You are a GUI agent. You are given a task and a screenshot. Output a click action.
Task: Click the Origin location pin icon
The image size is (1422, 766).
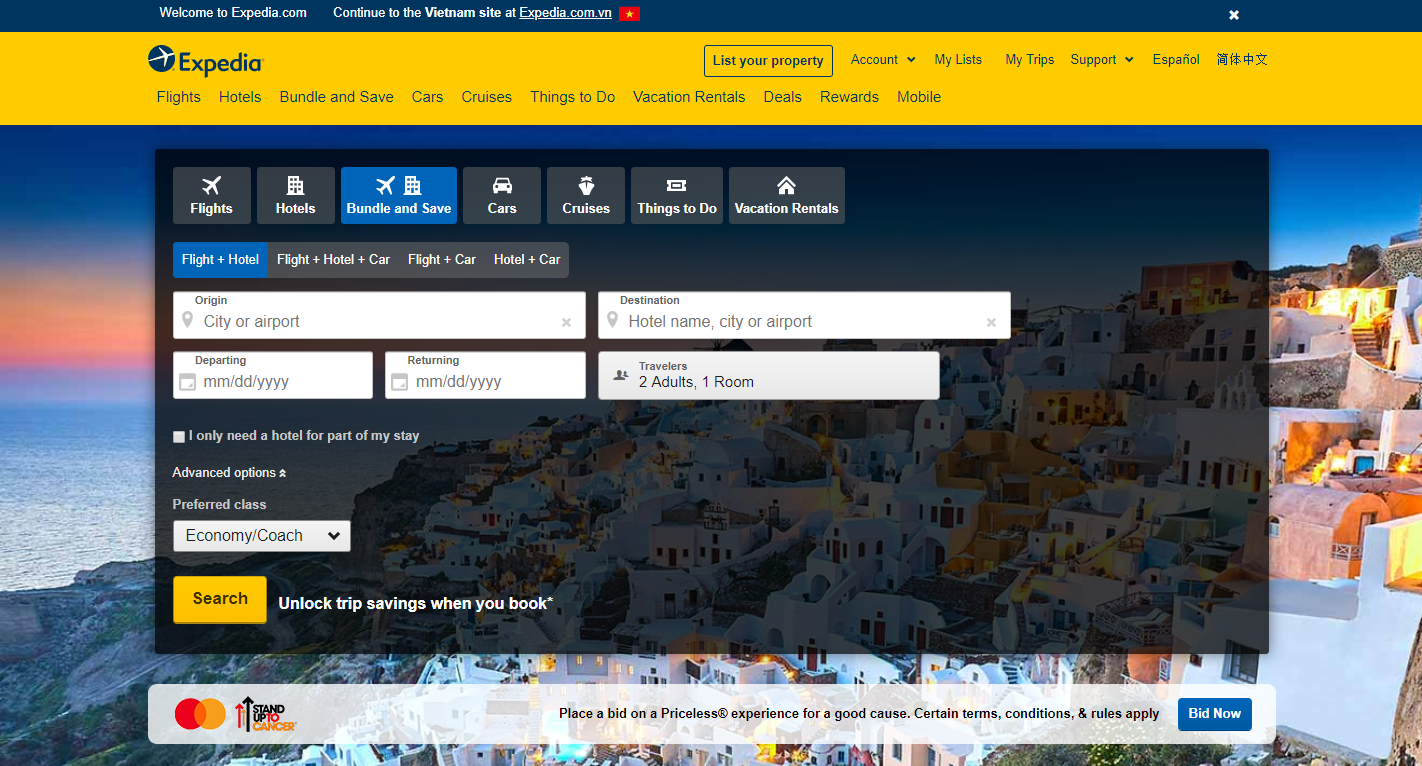(x=187, y=320)
